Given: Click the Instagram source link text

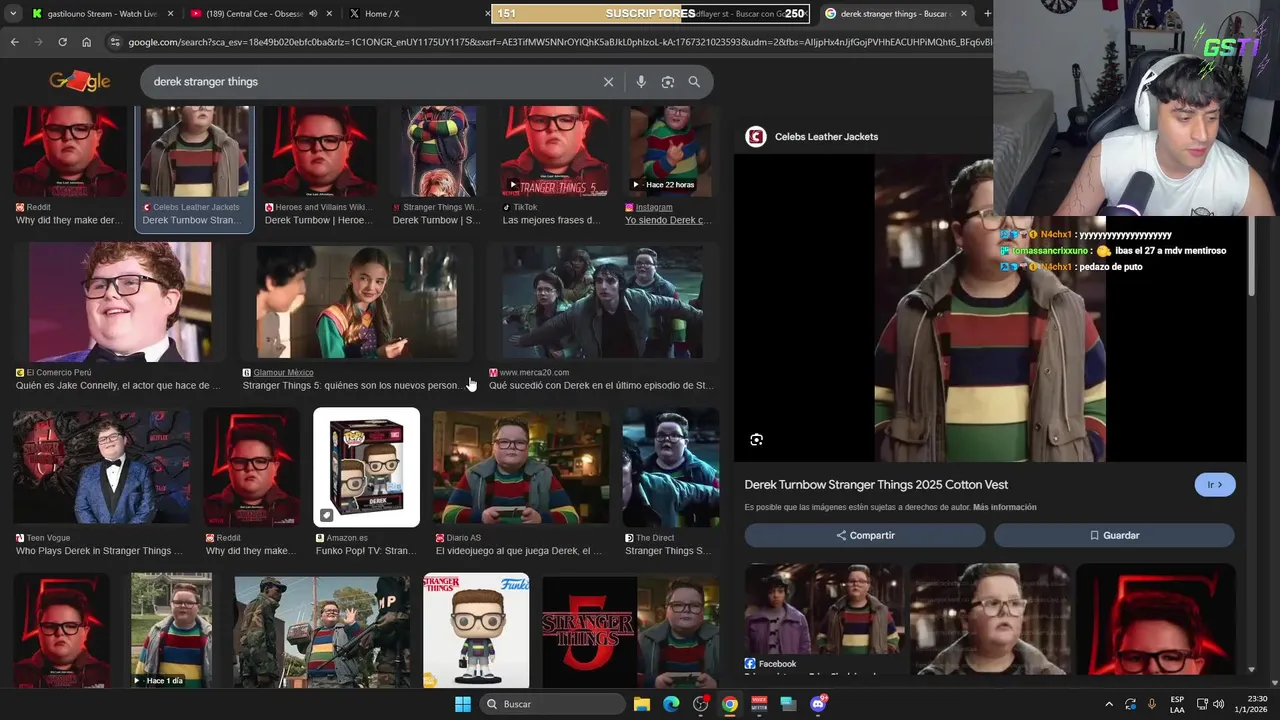Looking at the screenshot, I should pos(654,207).
